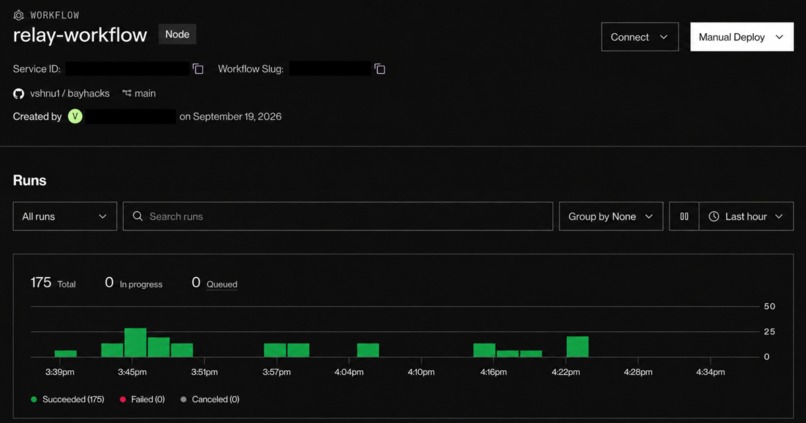Open the vshnu1 / bayhacks repository link
The image size is (806, 423).
point(69,94)
